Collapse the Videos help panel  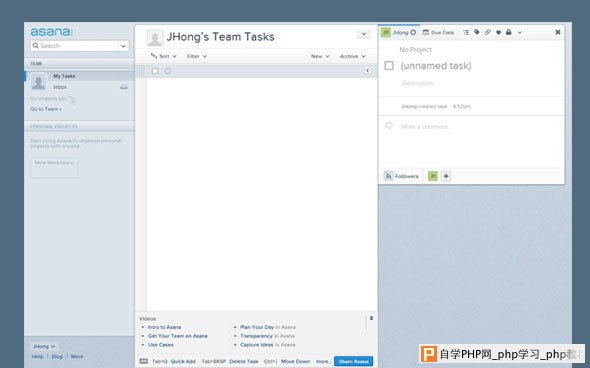click(x=371, y=318)
